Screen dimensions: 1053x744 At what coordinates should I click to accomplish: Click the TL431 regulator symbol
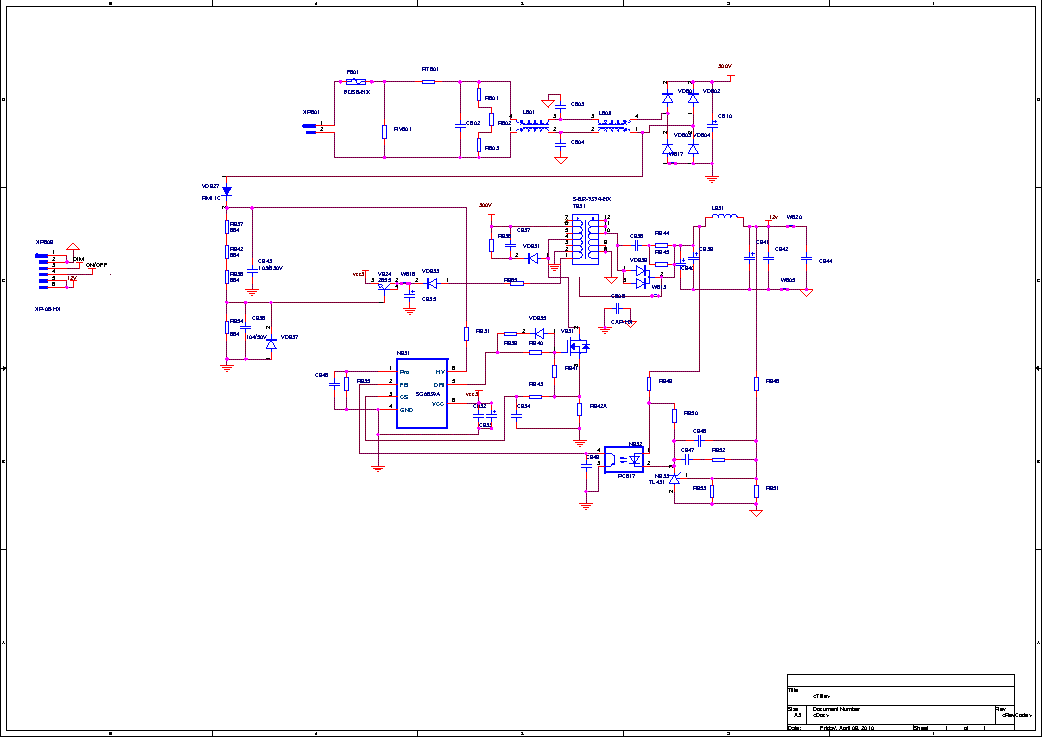[x=673, y=482]
